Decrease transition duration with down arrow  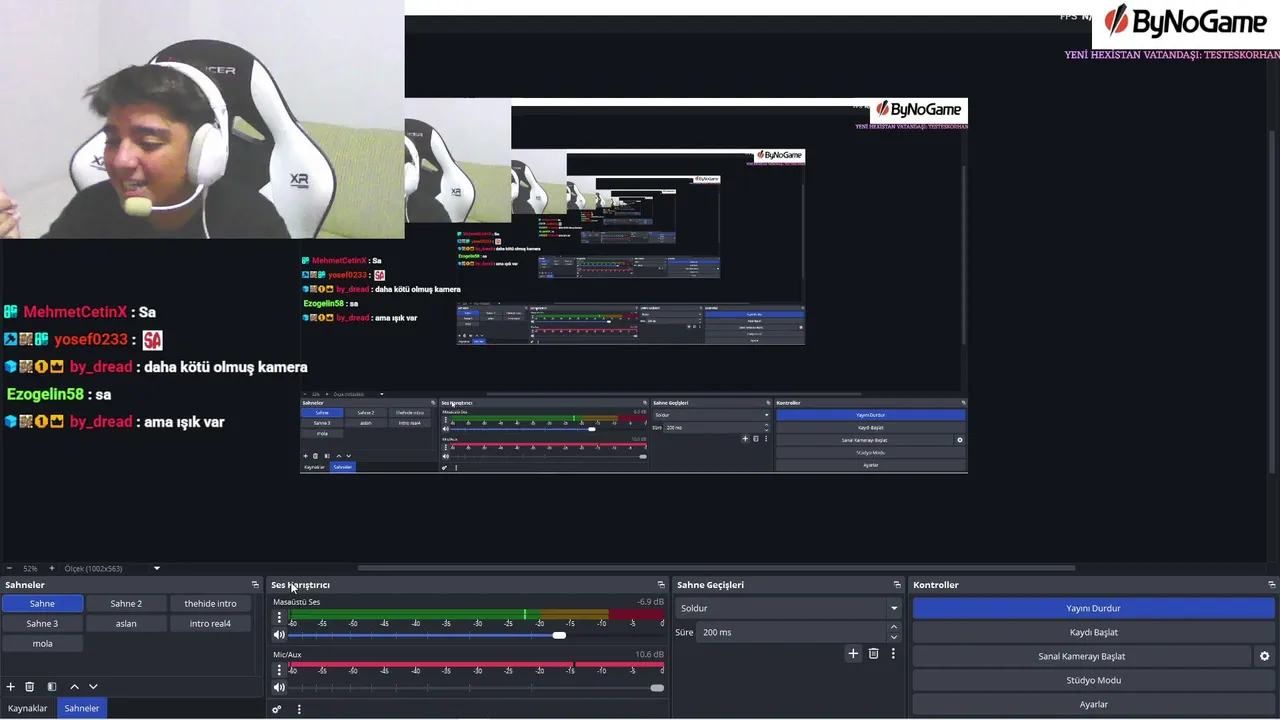point(894,637)
